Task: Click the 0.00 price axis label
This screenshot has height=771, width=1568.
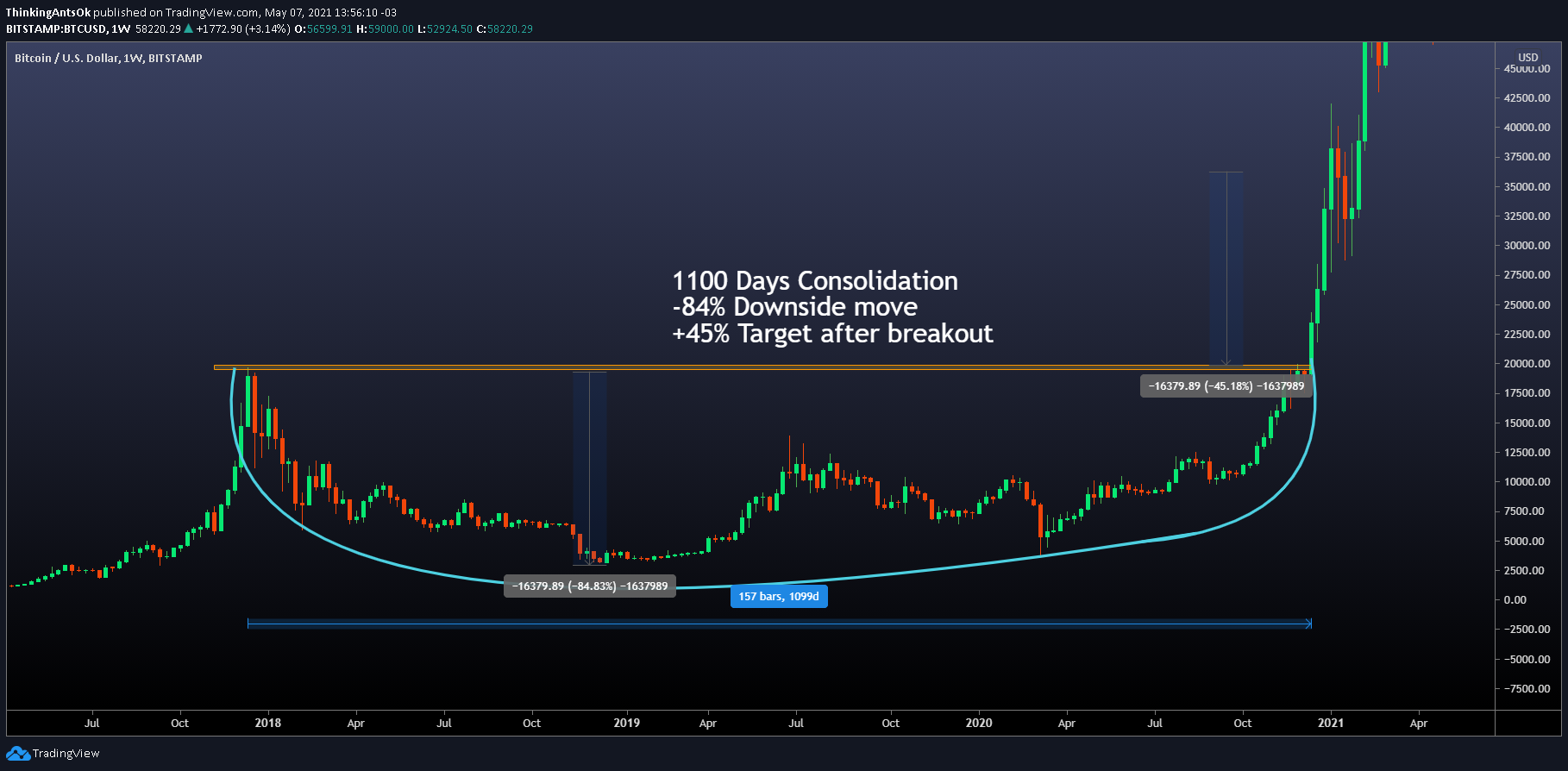Action: 1515,600
